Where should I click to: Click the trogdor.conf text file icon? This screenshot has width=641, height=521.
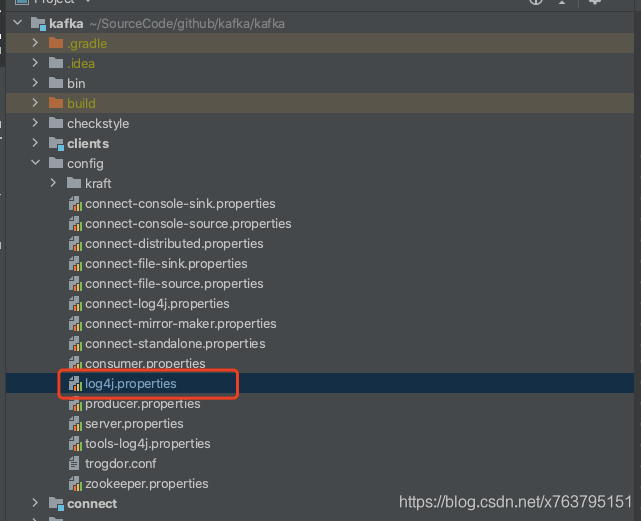click(x=74, y=463)
